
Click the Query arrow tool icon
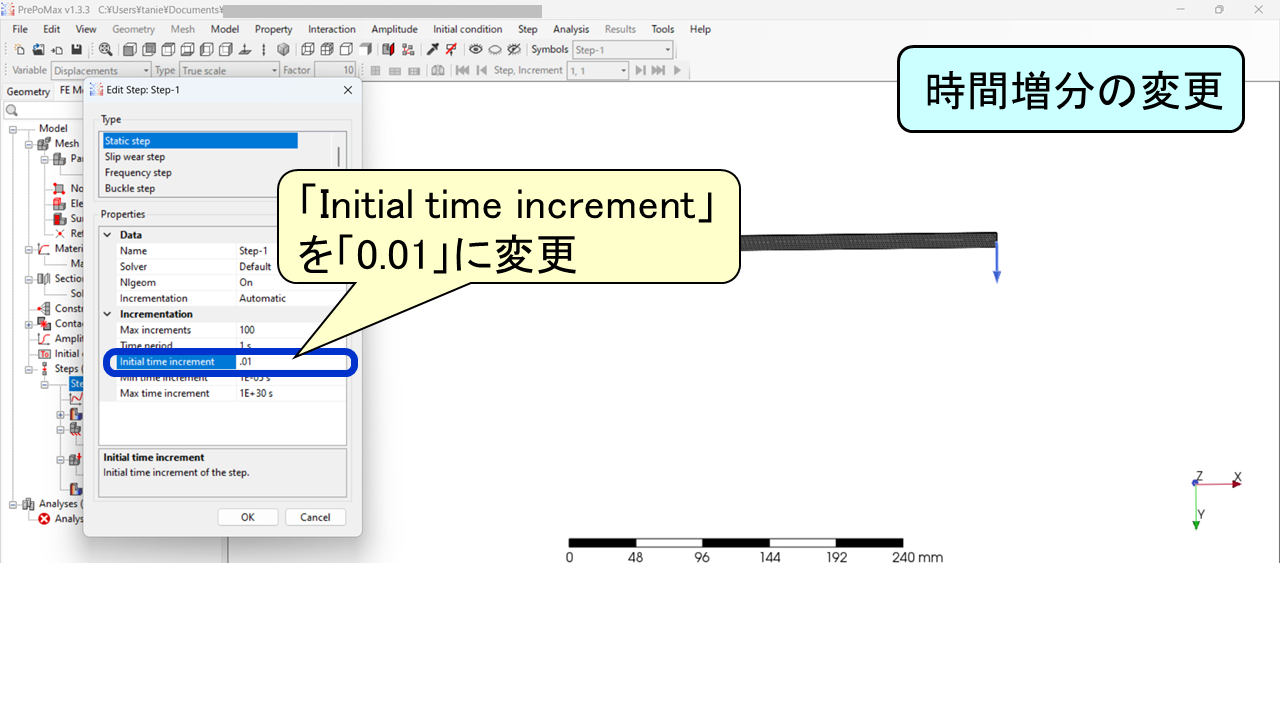(433, 49)
